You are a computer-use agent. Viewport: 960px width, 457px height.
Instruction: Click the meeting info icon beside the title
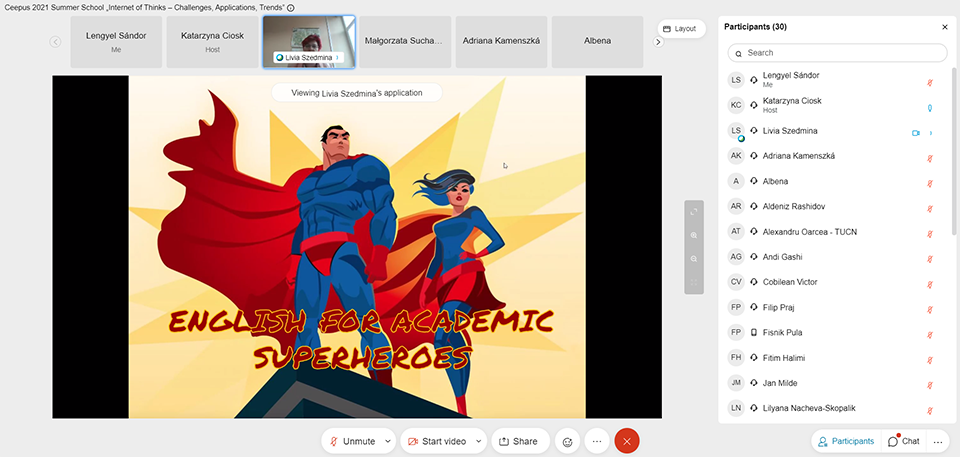(x=291, y=8)
